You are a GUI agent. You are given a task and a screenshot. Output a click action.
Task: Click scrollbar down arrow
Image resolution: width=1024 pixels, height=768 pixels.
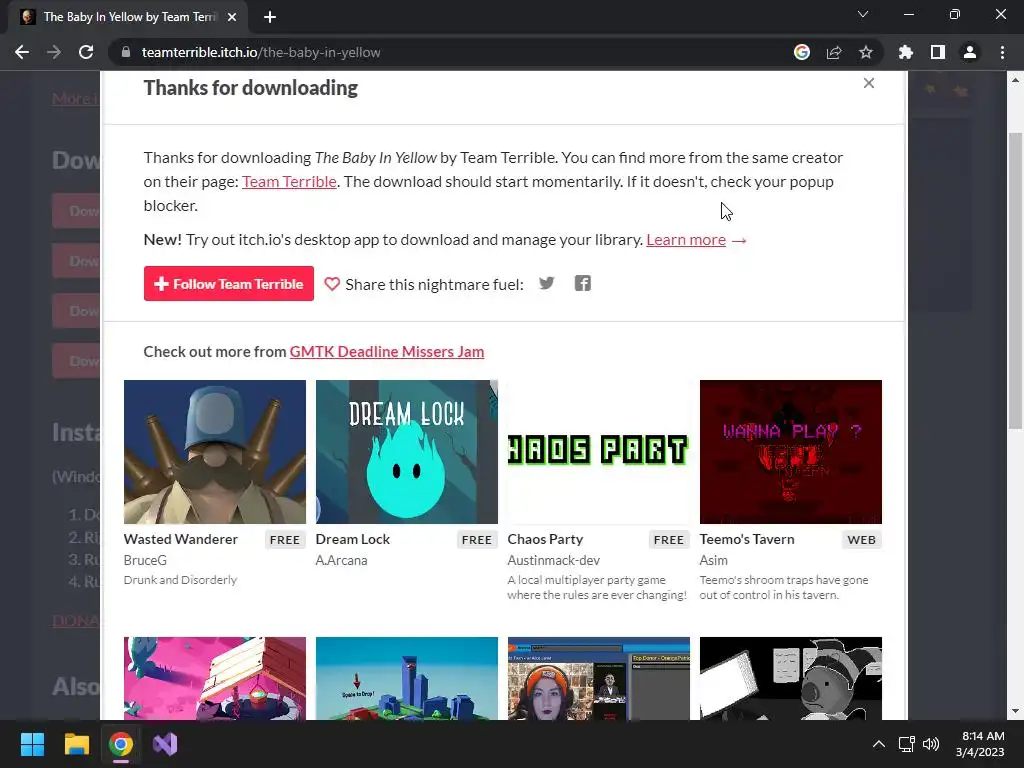click(x=1015, y=711)
